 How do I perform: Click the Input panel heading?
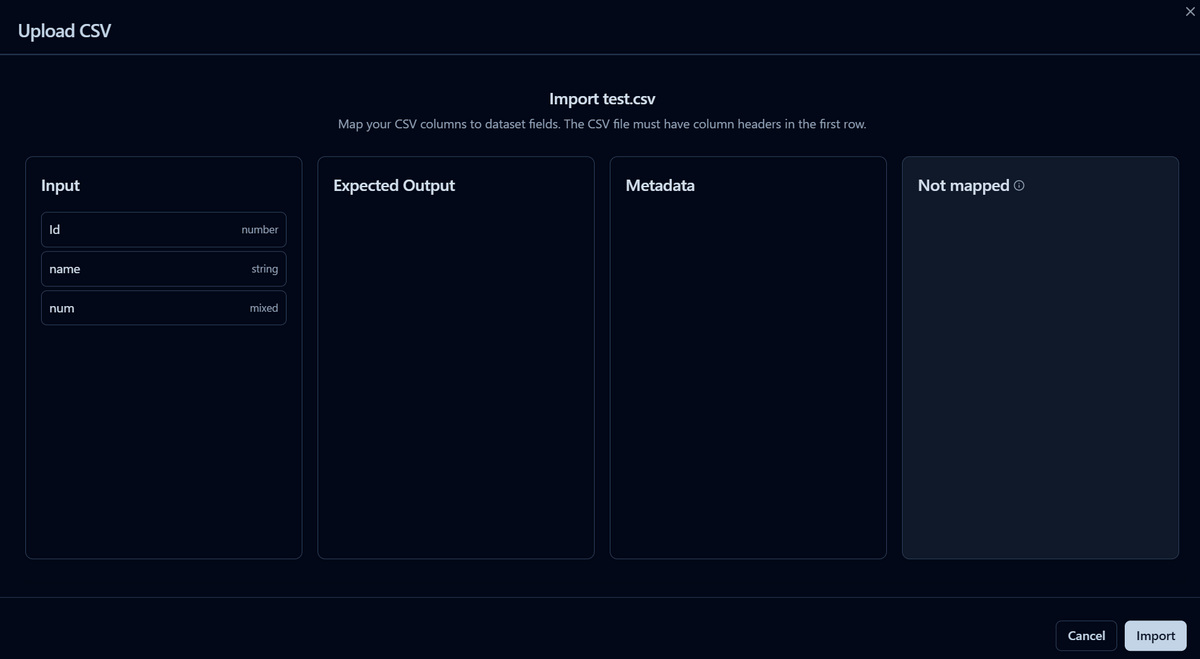pos(60,186)
